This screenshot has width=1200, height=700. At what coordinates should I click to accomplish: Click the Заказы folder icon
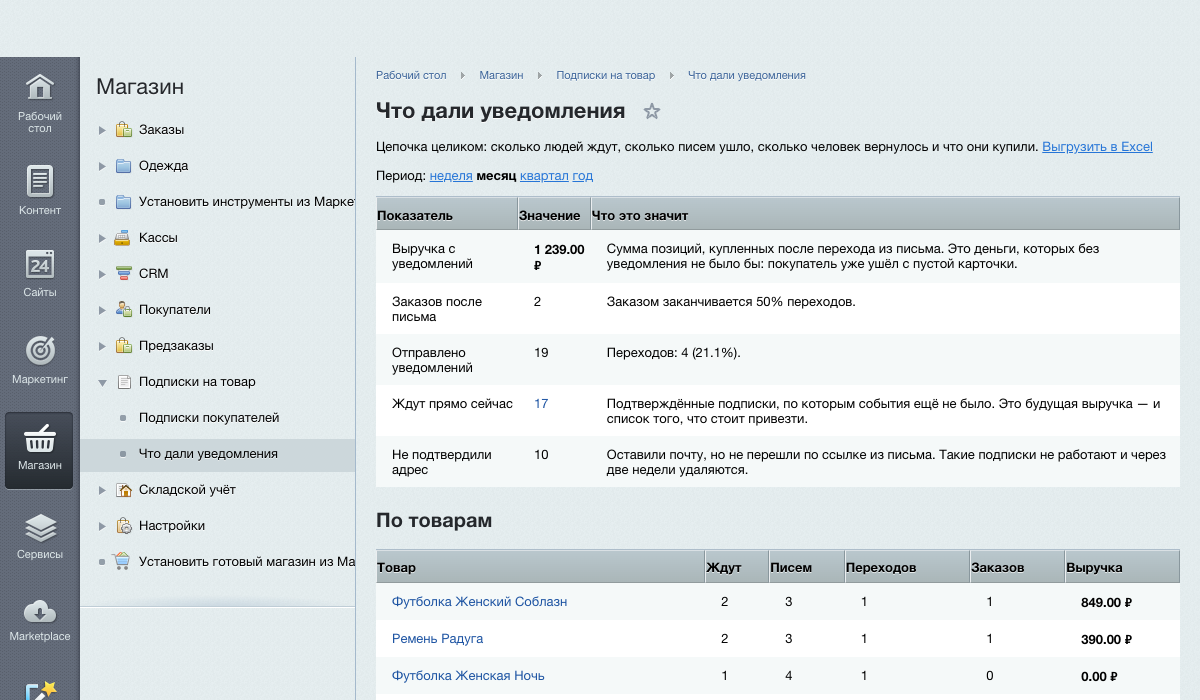[124, 129]
